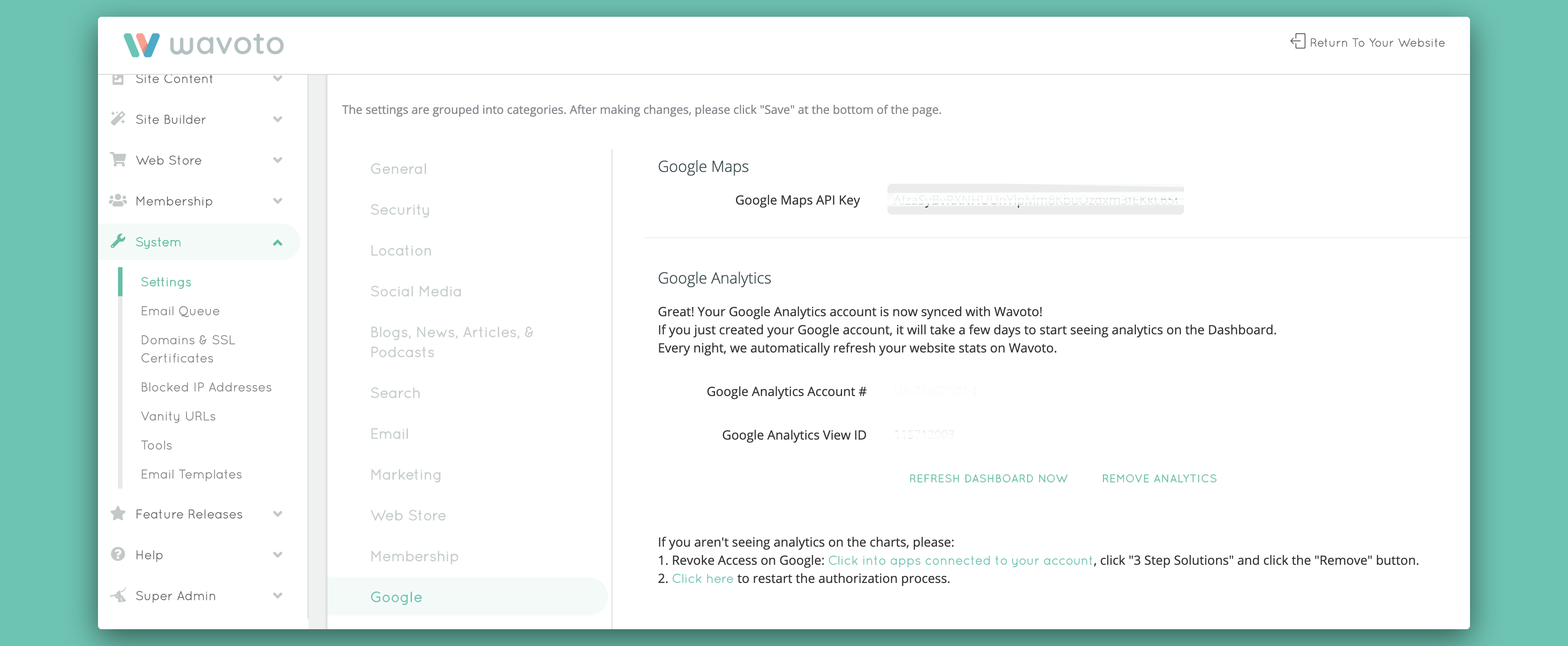Click Refresh Dashboard Now button
Image resolution: width=1568 pixels, height=646 pixels.
tap(988, 479)
